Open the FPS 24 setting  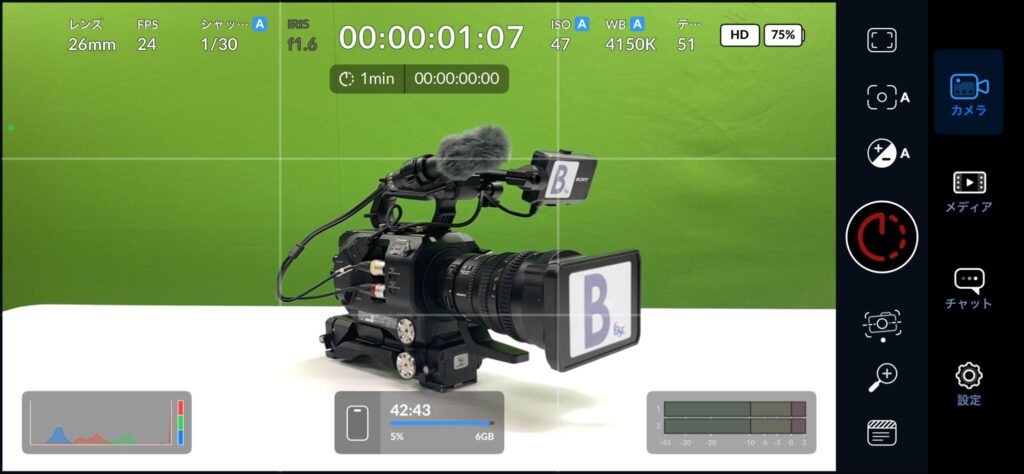pos(147,35)
